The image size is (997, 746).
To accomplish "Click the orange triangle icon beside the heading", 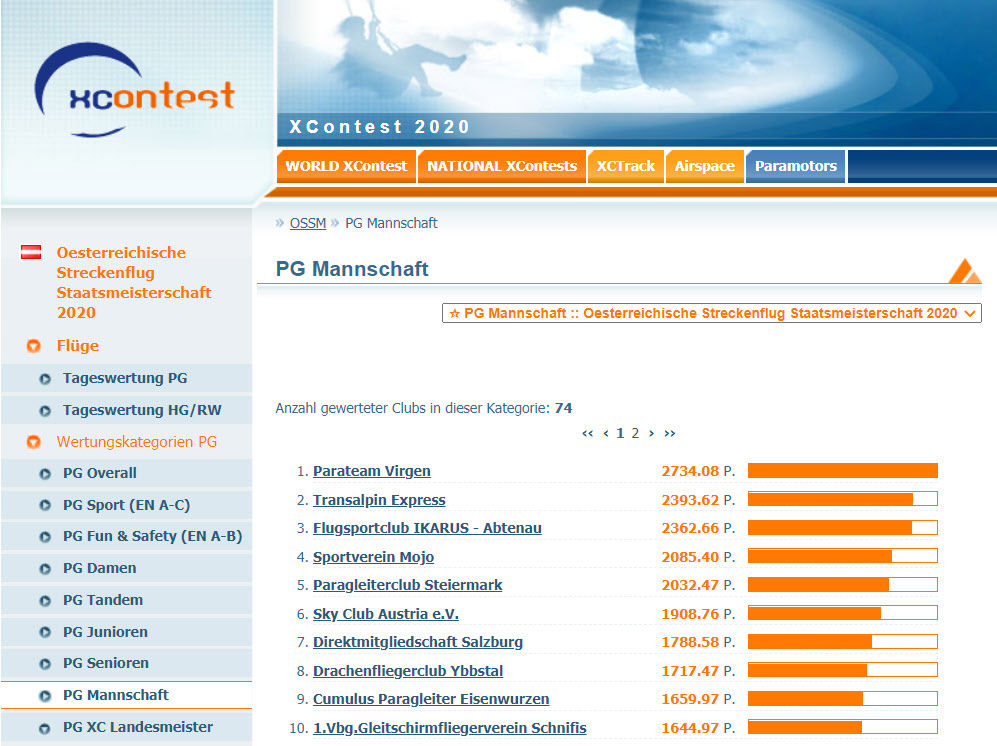I will (x=965, y=271).
